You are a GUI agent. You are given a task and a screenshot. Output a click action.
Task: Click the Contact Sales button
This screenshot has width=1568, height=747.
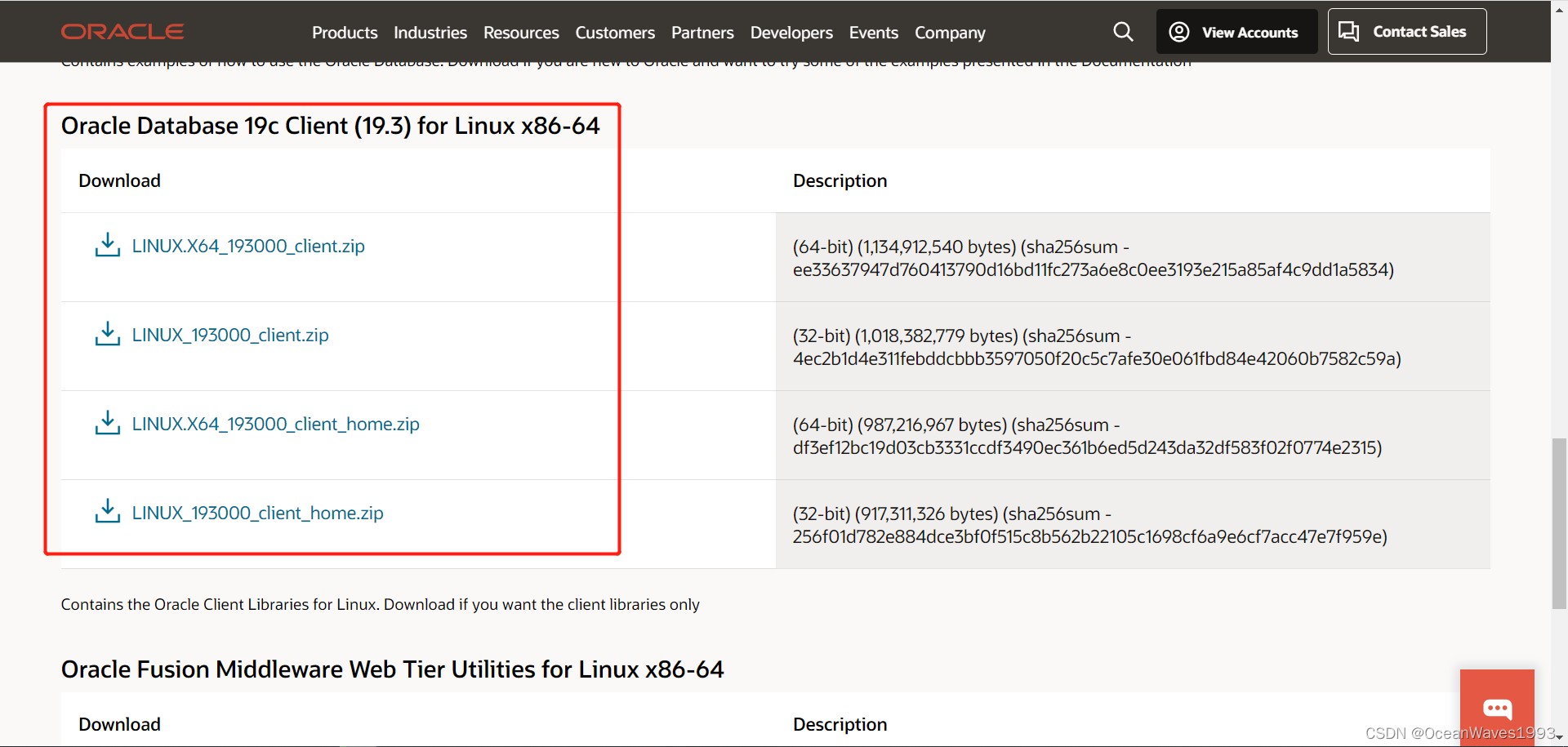(x=1407, y=32)
